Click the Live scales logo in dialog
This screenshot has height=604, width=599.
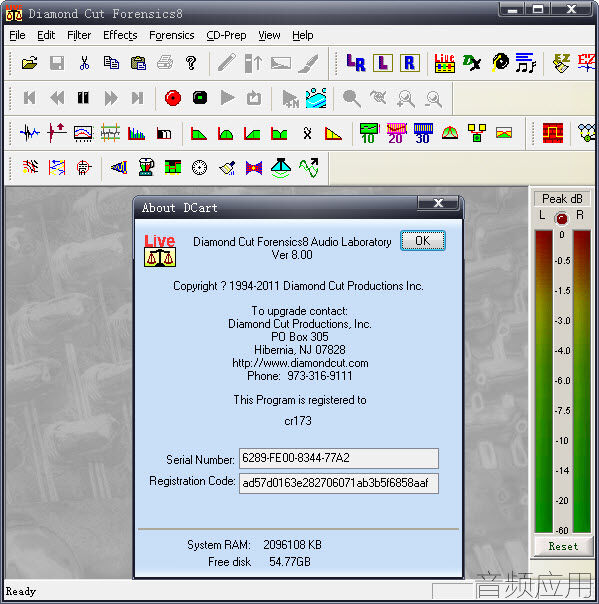click(x=160, y=251)
